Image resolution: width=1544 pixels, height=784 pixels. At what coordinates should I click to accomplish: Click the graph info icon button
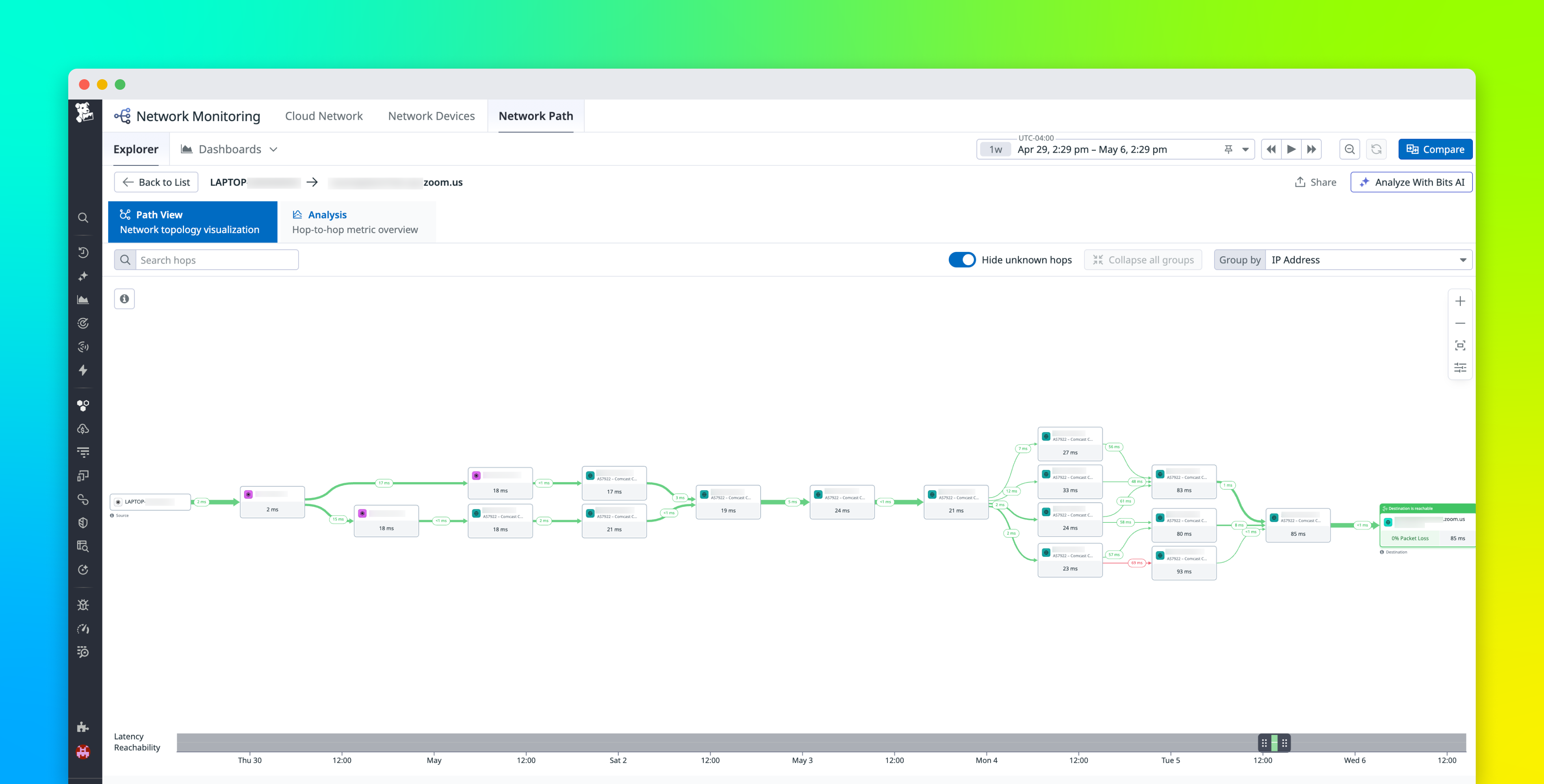pyautogui.click(x=125, y=299)
